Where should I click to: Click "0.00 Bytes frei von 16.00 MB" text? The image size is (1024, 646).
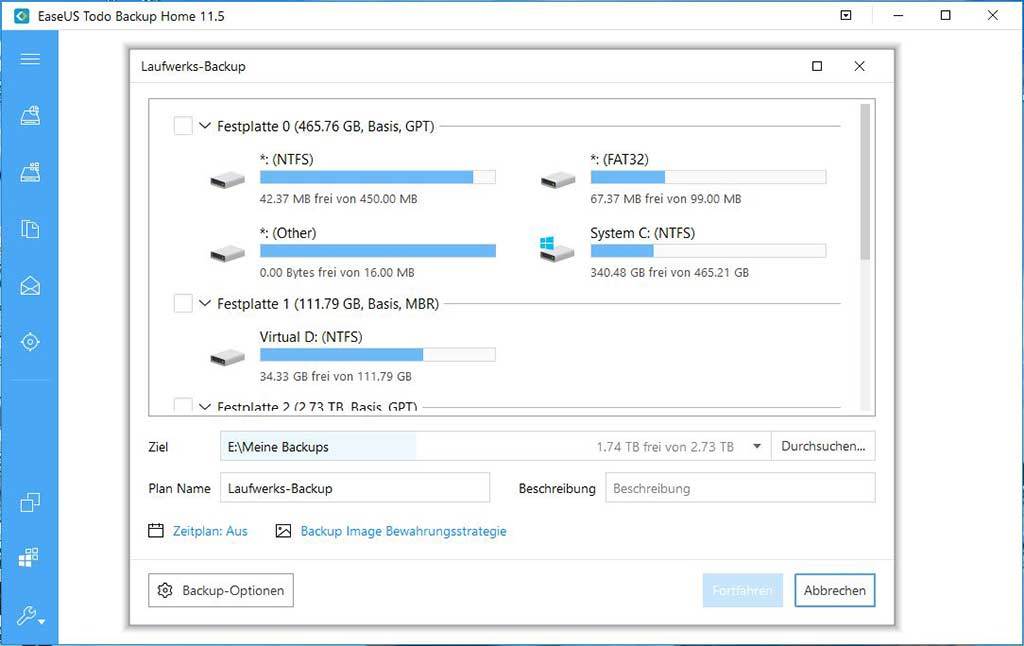coord(337,272)
